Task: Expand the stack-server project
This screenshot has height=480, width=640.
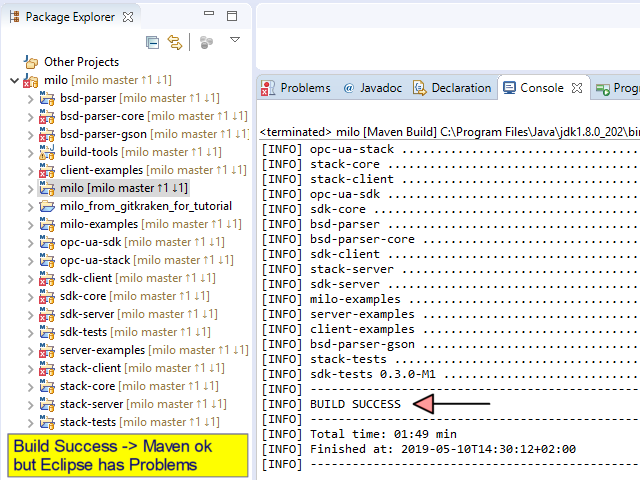Action: [x=30, y=404]
